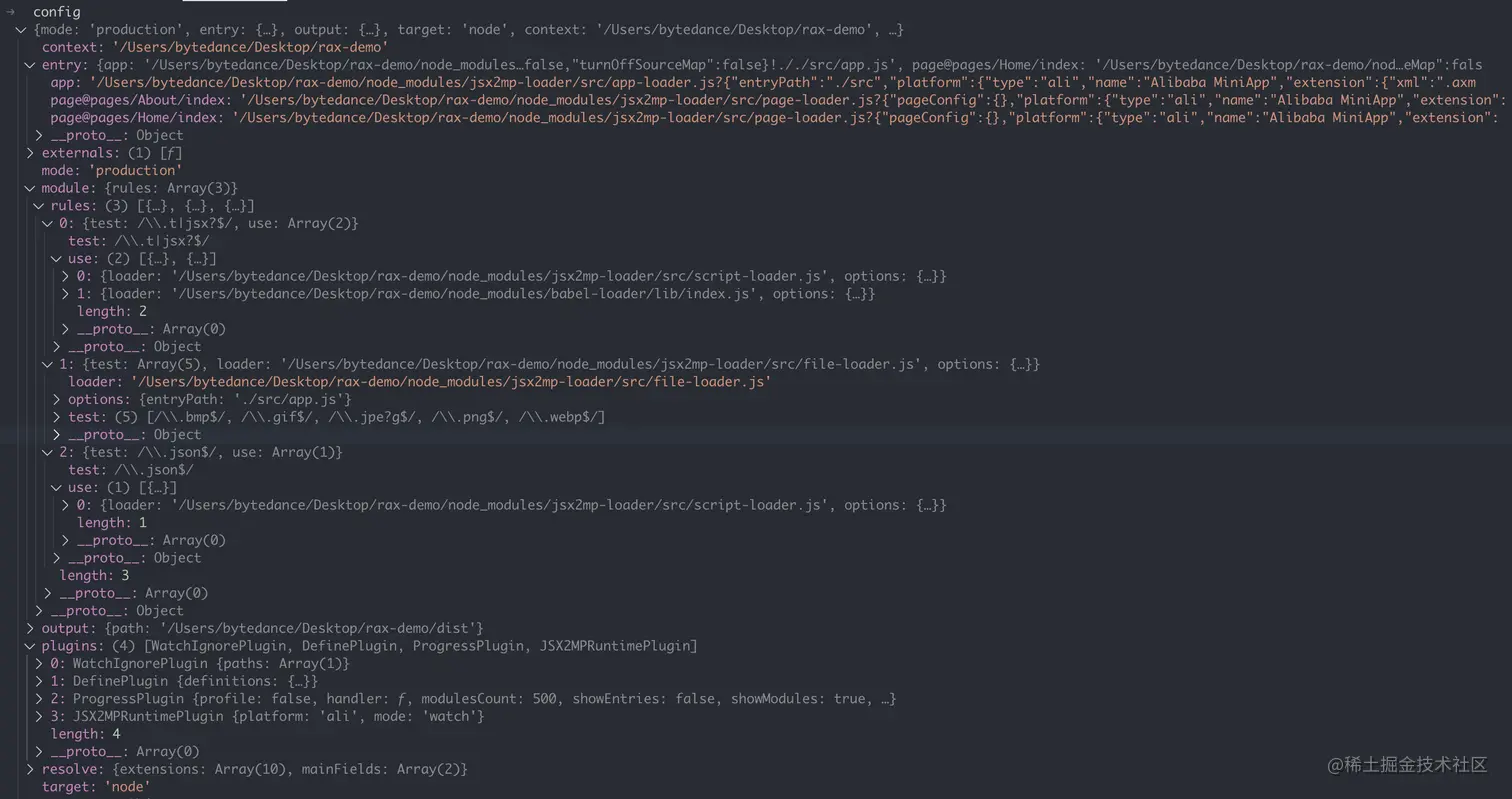This screenshot has width=1512, height=799.
Task: Select the length: 3 line
Action: (94, 575)
